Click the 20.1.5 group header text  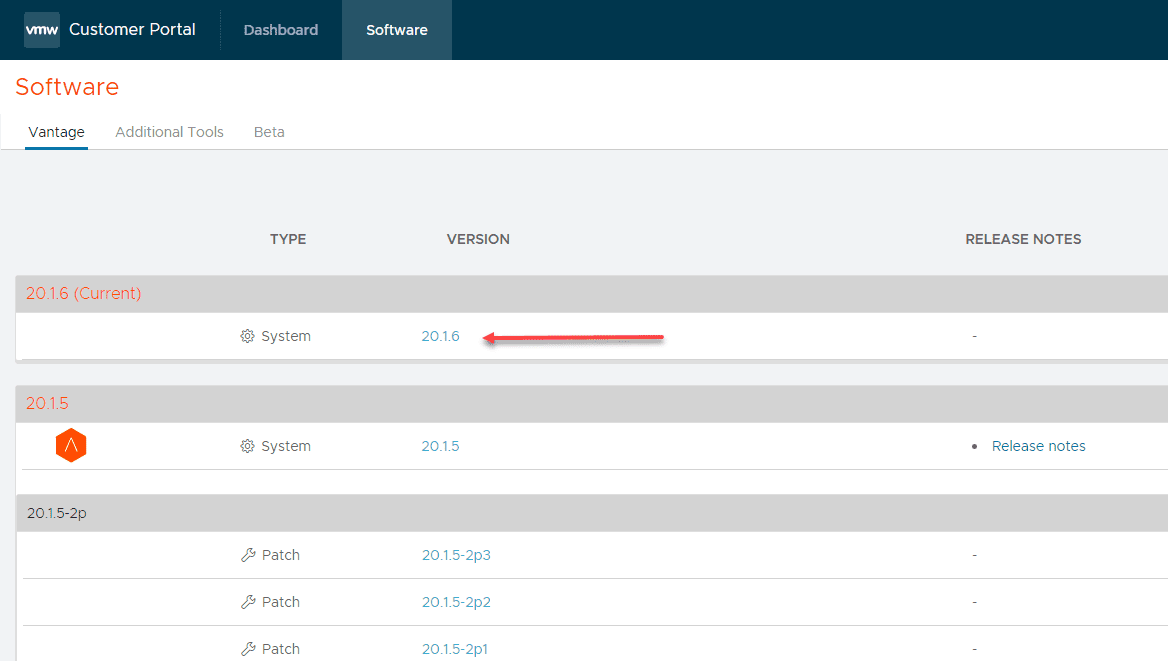(x=47, y=403)
